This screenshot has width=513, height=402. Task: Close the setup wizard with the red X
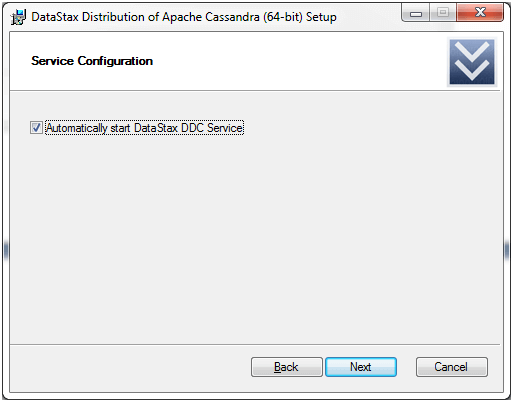480,13
